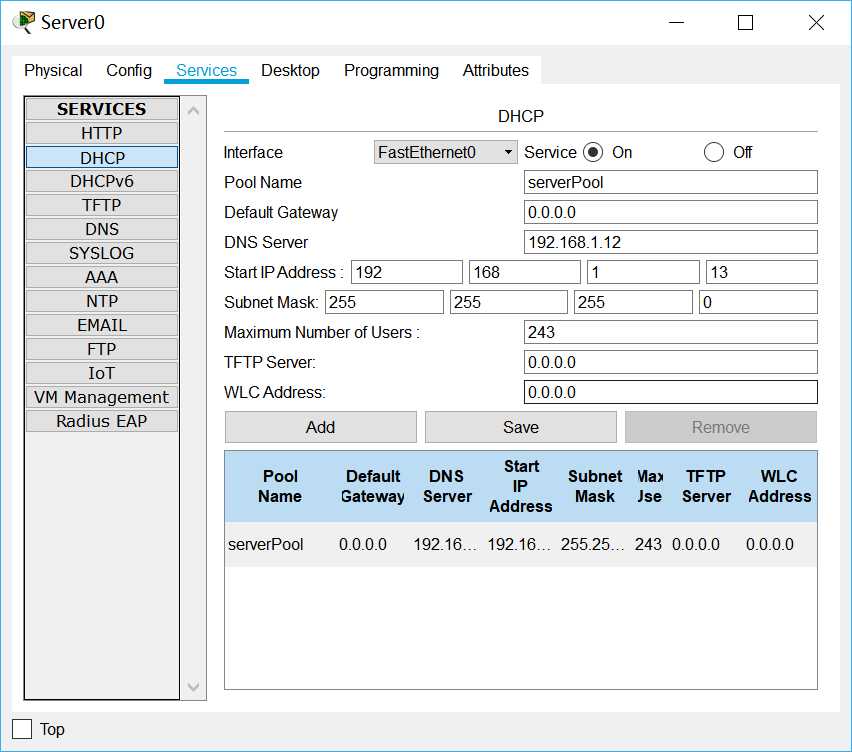The width and height of the screenshot is (852, 752).
Task: Click the services list scroll up arrow
Action: coord(193,111)
